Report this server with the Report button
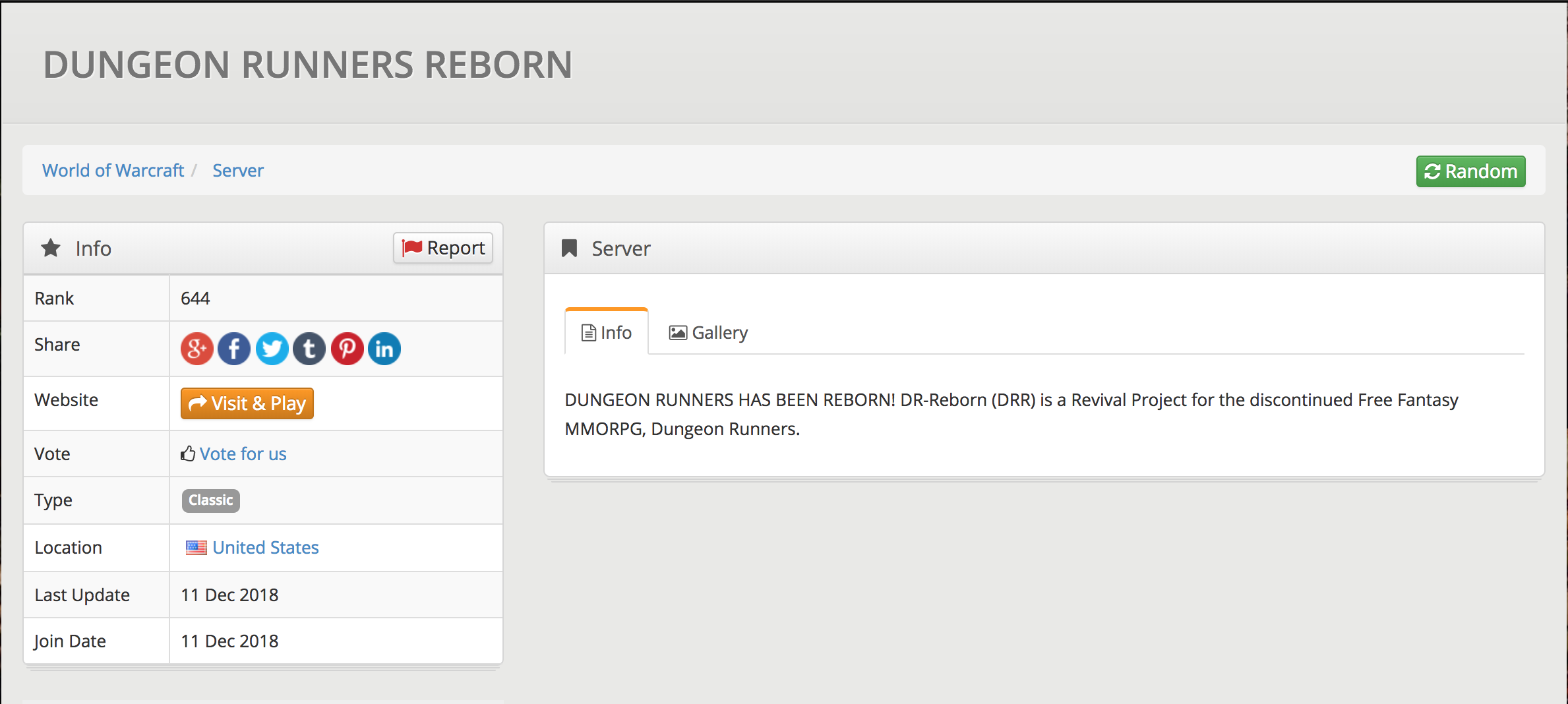Image resolution: width=1568 pixels, height=704 pixels. [443, 248]
